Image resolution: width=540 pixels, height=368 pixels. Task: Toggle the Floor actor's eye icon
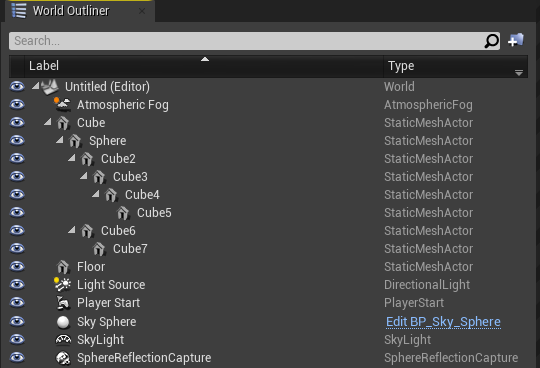17,266
